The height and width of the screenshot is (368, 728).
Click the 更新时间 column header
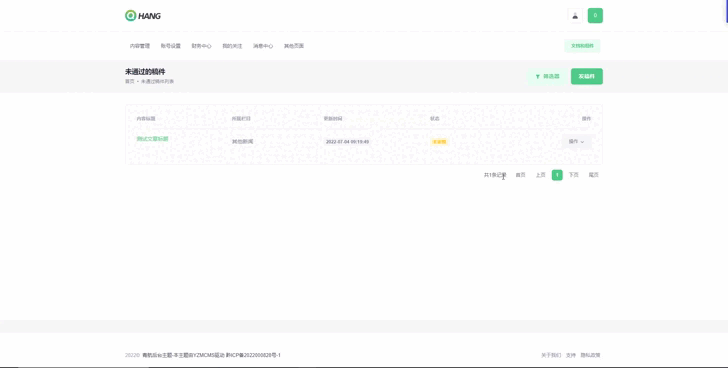333,119
